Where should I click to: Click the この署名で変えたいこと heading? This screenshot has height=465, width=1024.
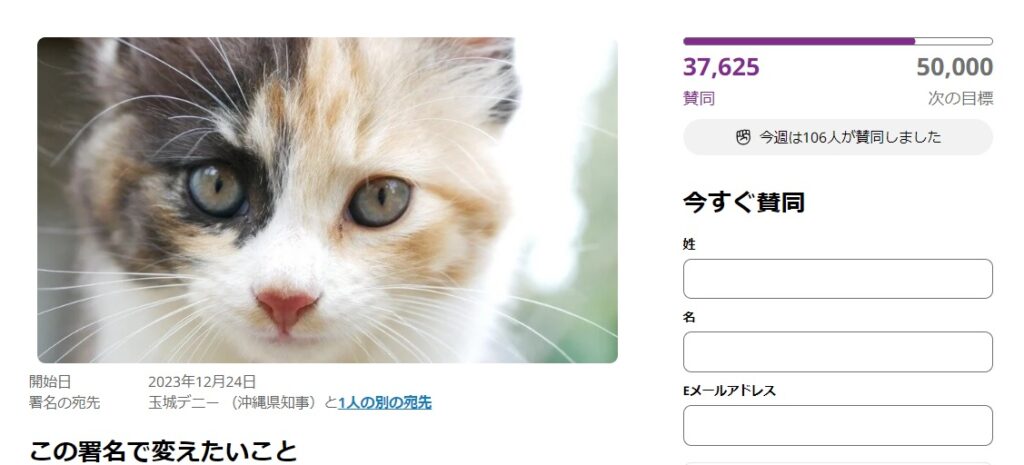(163, 451)
